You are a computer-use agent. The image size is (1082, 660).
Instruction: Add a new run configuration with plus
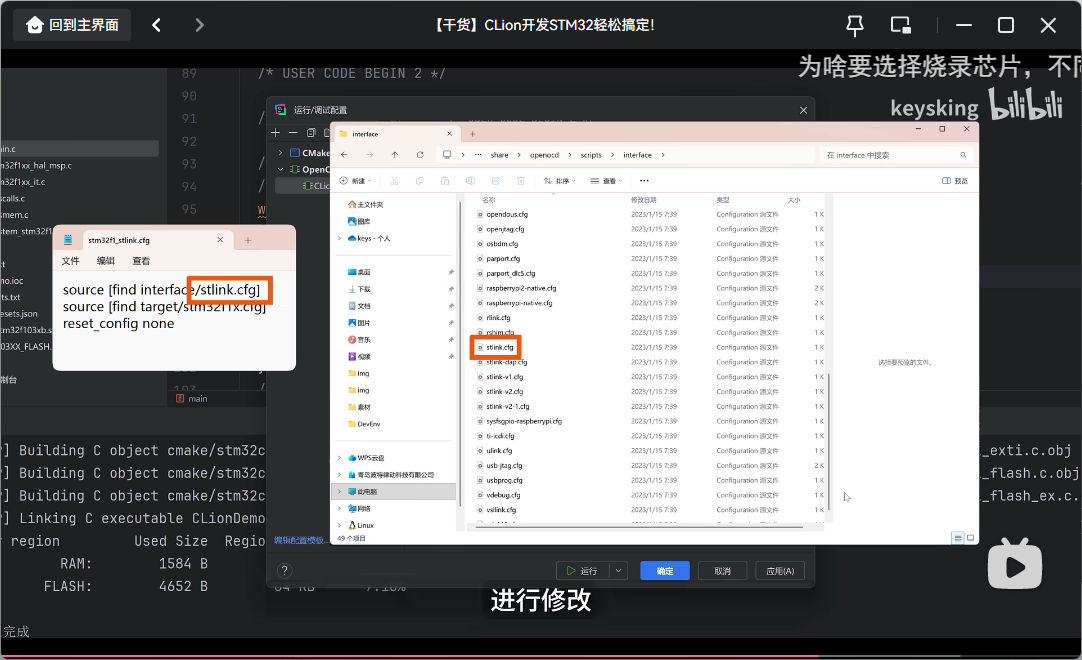(275, 133)
